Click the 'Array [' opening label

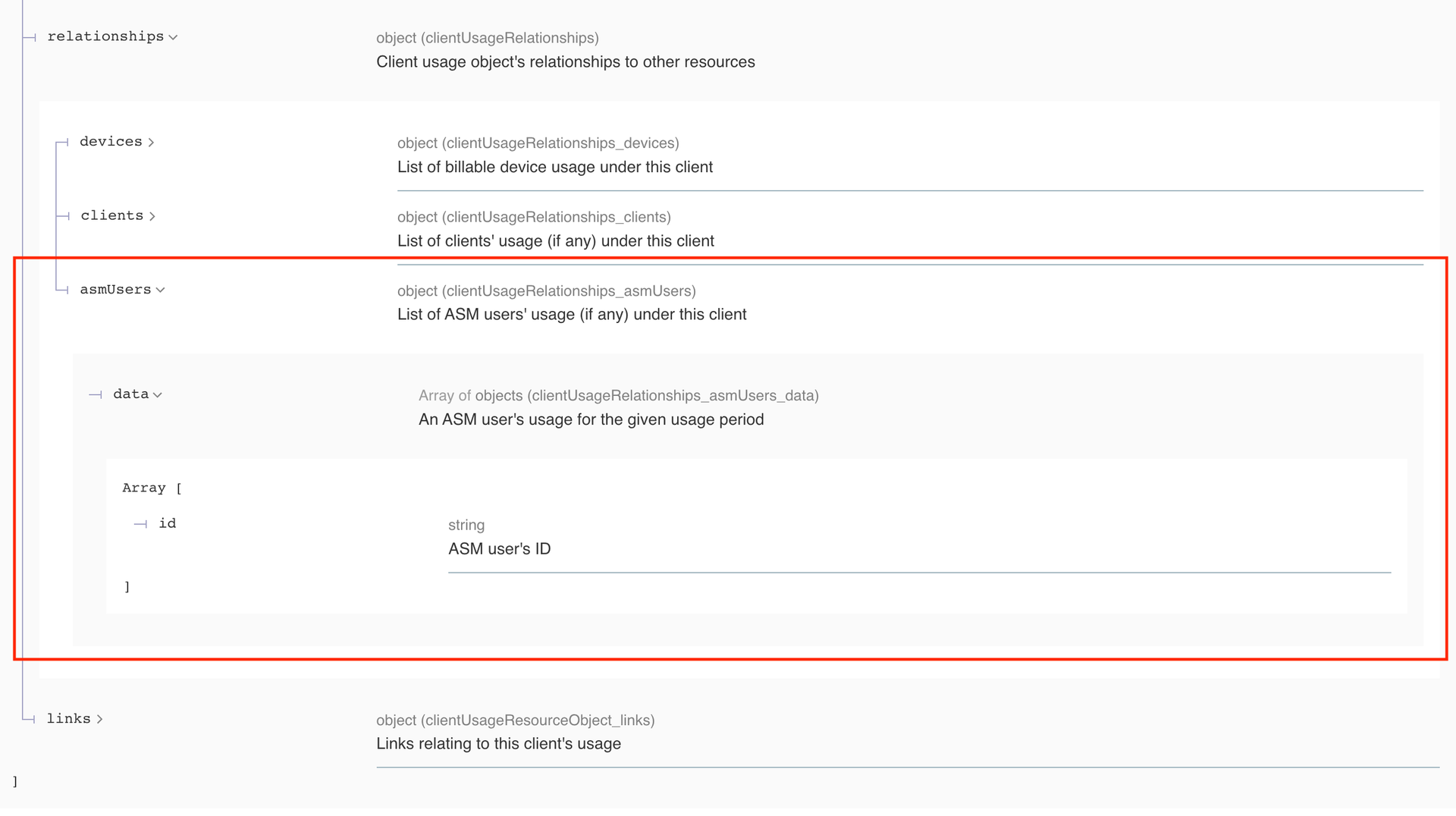pyautogui.click(x=152, y=488)
